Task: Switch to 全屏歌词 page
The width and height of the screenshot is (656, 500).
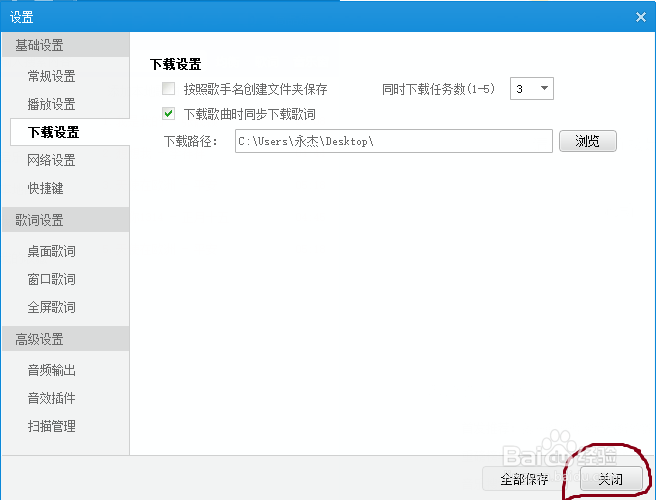Action: click(x=51, y=307)
